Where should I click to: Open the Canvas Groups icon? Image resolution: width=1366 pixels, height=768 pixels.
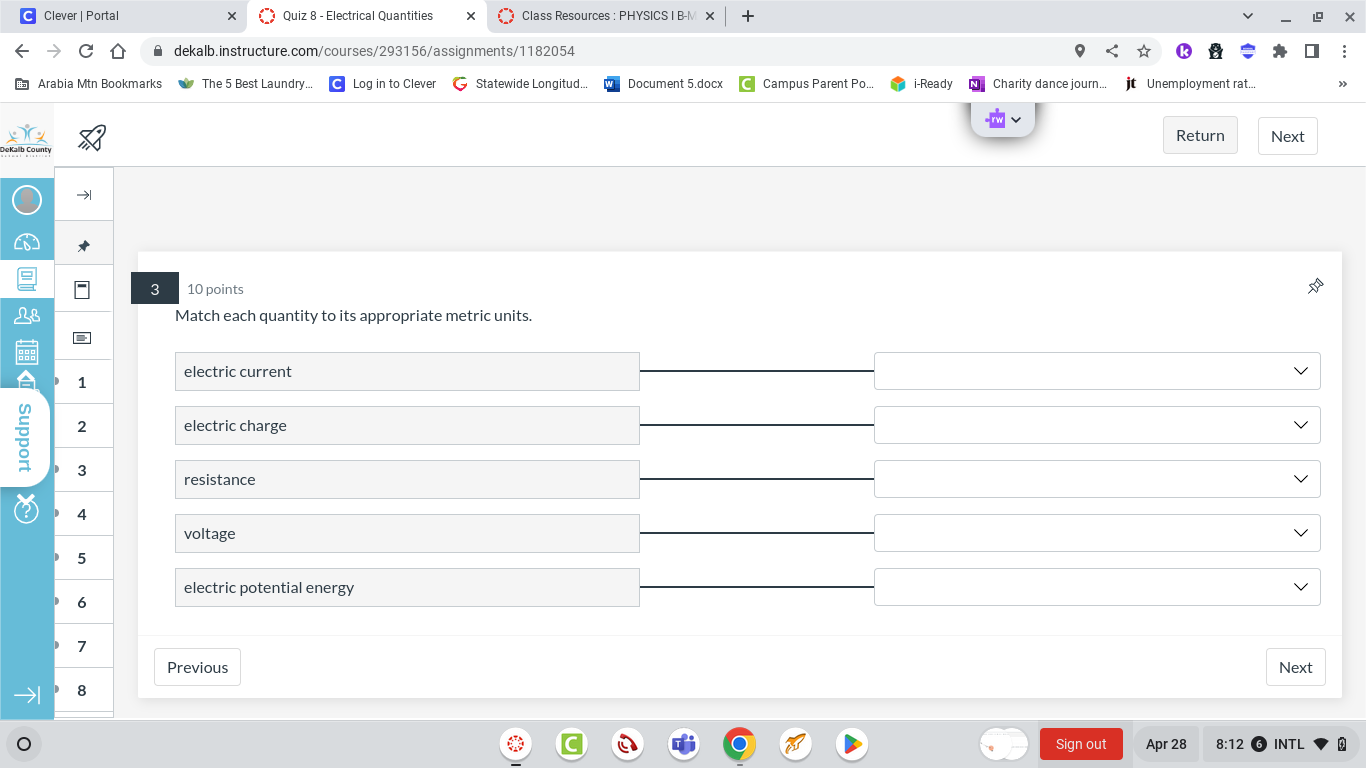27,316
